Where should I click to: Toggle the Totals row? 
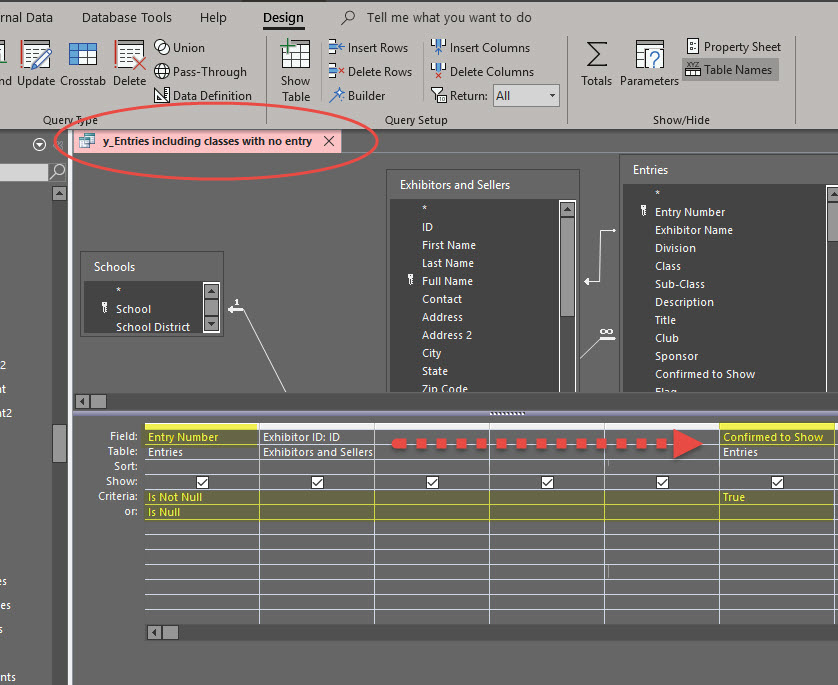tap(596, 64)
